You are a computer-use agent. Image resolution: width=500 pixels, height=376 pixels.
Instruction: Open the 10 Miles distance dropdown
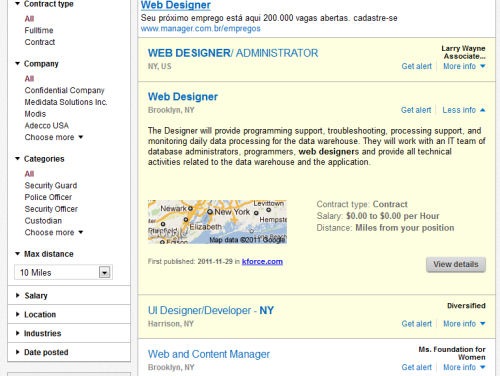tap(63, 272)
